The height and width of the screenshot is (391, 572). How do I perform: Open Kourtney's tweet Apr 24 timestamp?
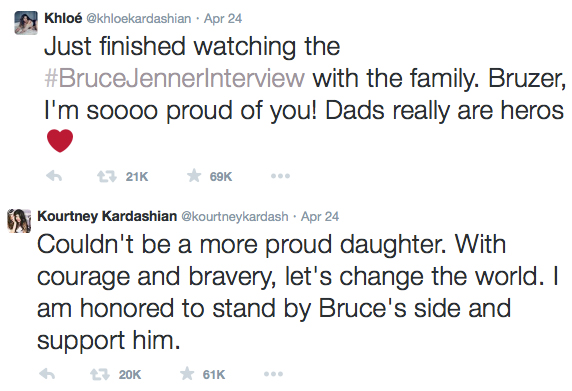pos(320,217)
